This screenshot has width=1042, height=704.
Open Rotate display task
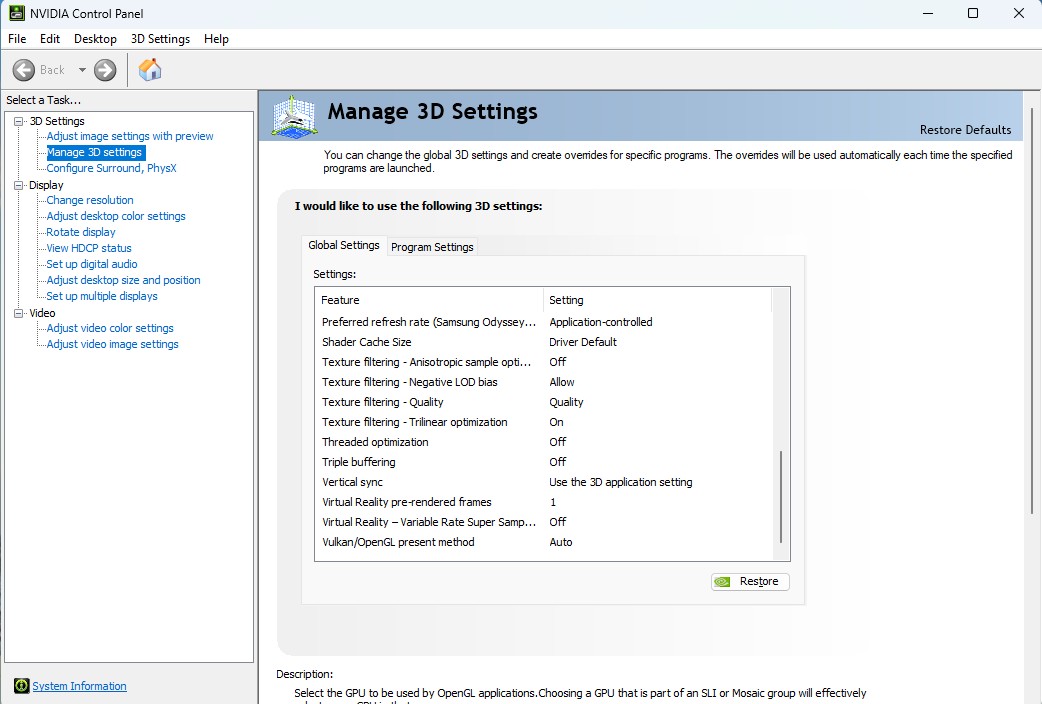[x=80, y=232]
